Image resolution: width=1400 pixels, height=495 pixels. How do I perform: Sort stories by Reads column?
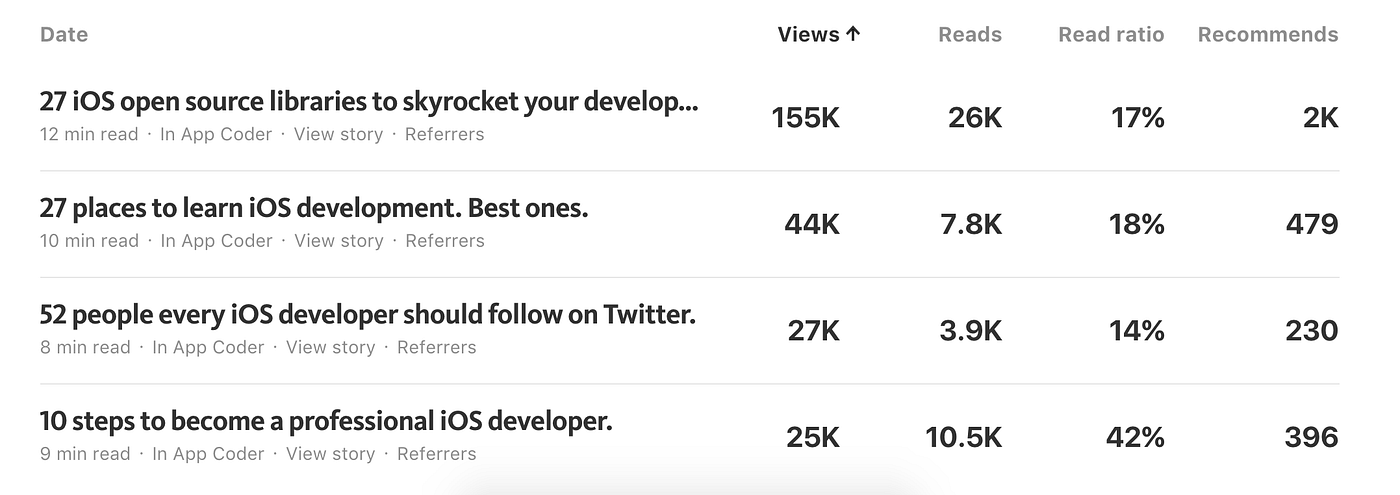pyautogui.click(x=969, y=35)
